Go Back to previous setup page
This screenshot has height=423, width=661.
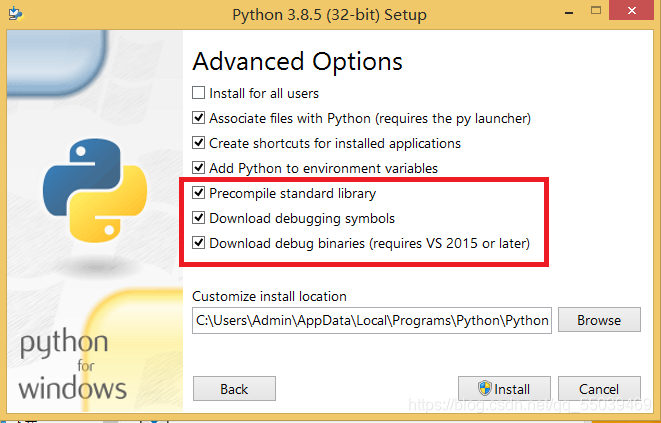pyautogui.click(x=234, y=389)
